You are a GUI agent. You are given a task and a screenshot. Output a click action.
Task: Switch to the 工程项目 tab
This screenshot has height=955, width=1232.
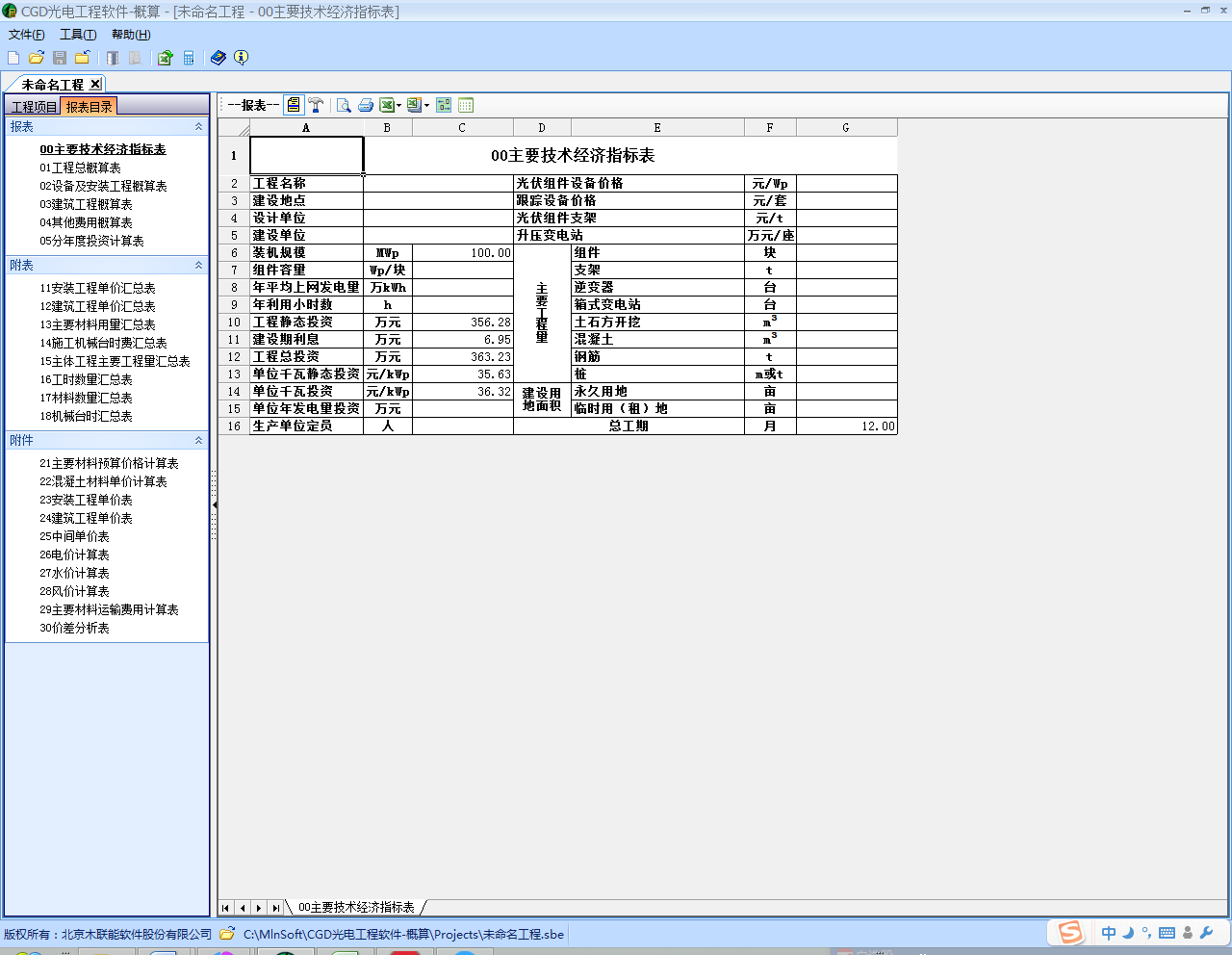pos(35,107)
